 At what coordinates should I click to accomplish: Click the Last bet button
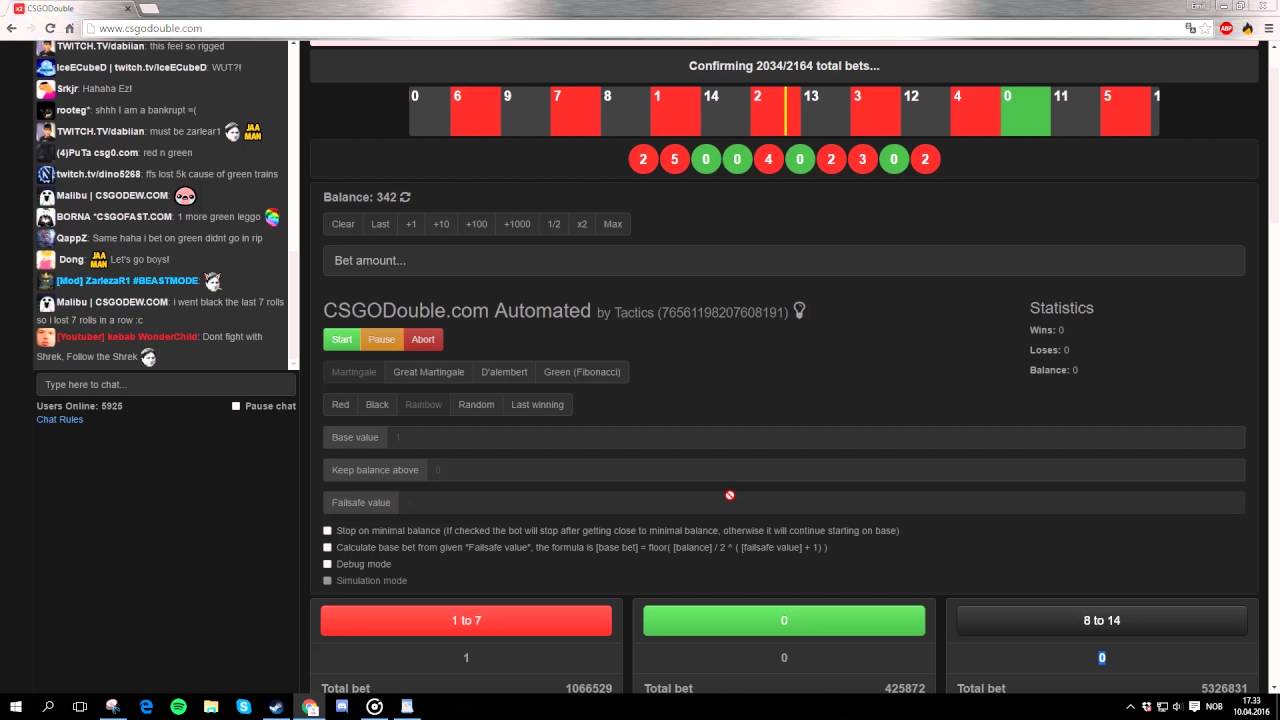[x=380, y=224]
